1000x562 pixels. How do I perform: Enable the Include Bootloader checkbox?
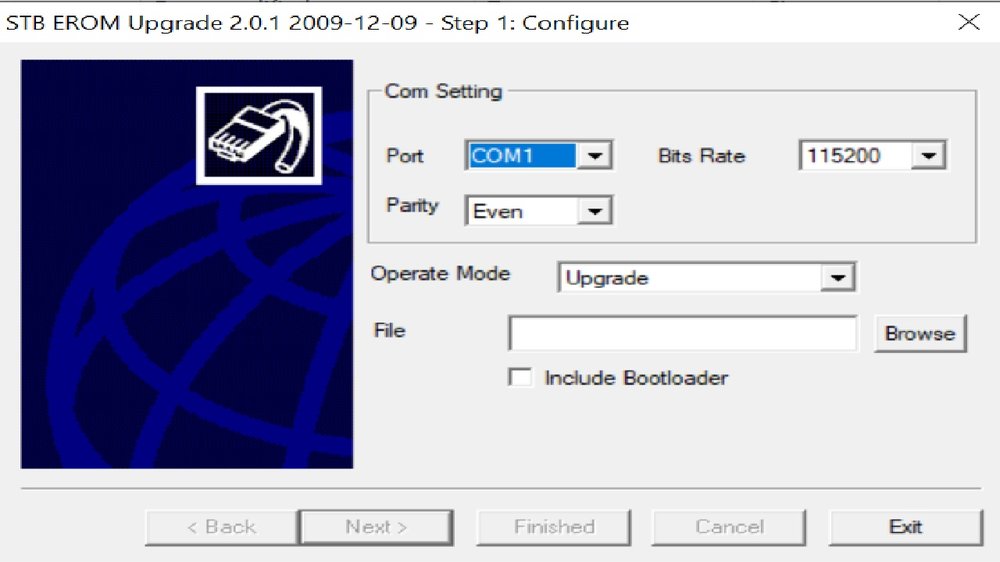[520, 377]
